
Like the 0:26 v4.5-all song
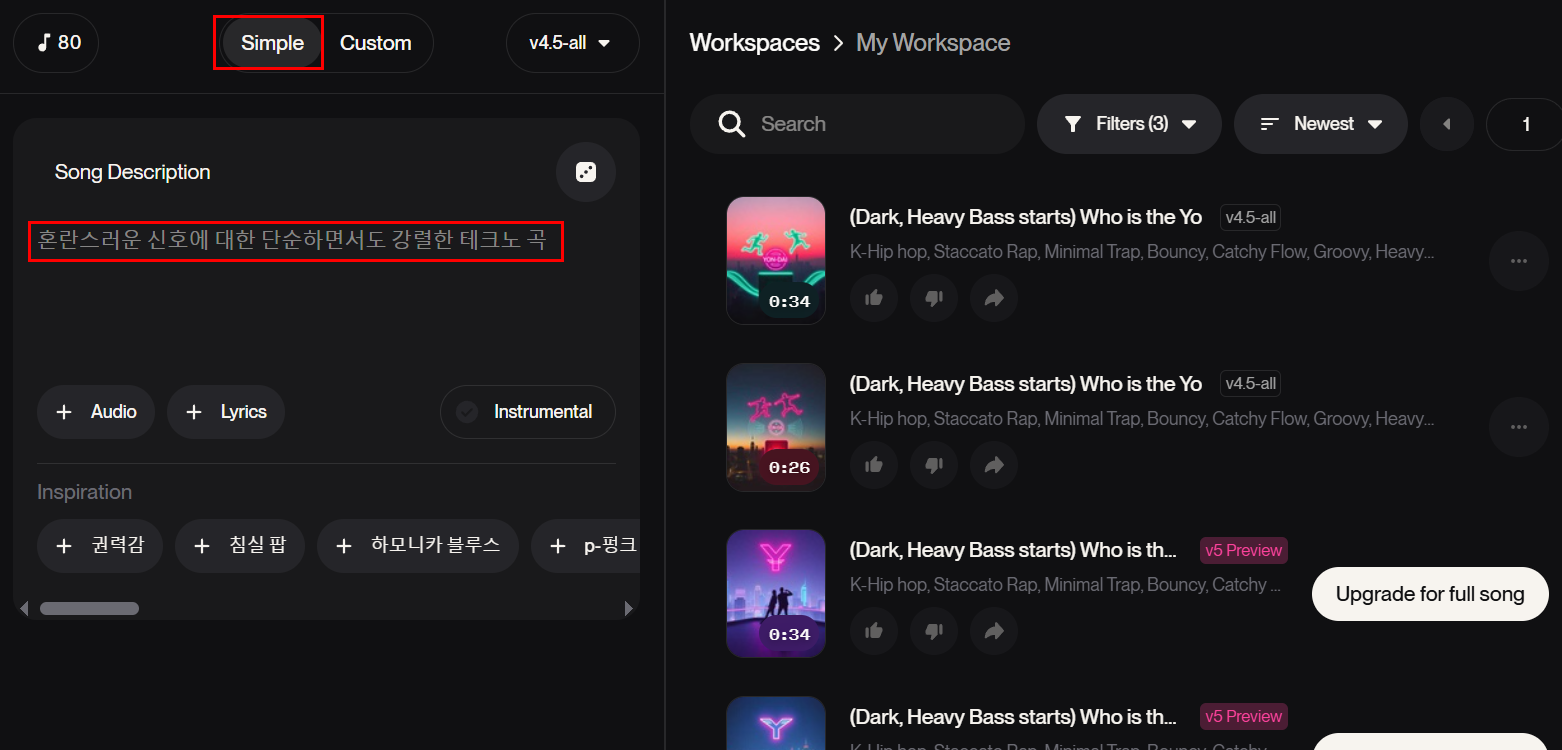pyautogui.click(x=874, y=465)
